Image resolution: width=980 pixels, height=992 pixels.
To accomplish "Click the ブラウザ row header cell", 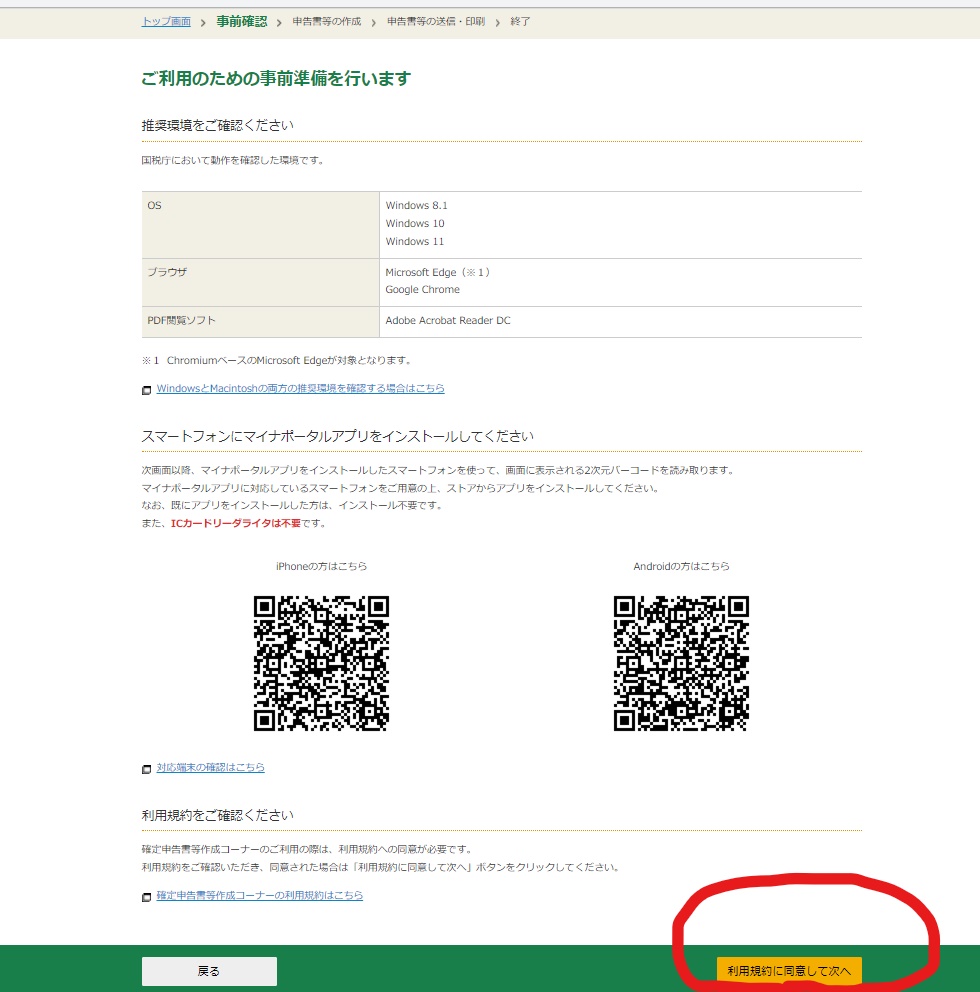I will point(261,283).
